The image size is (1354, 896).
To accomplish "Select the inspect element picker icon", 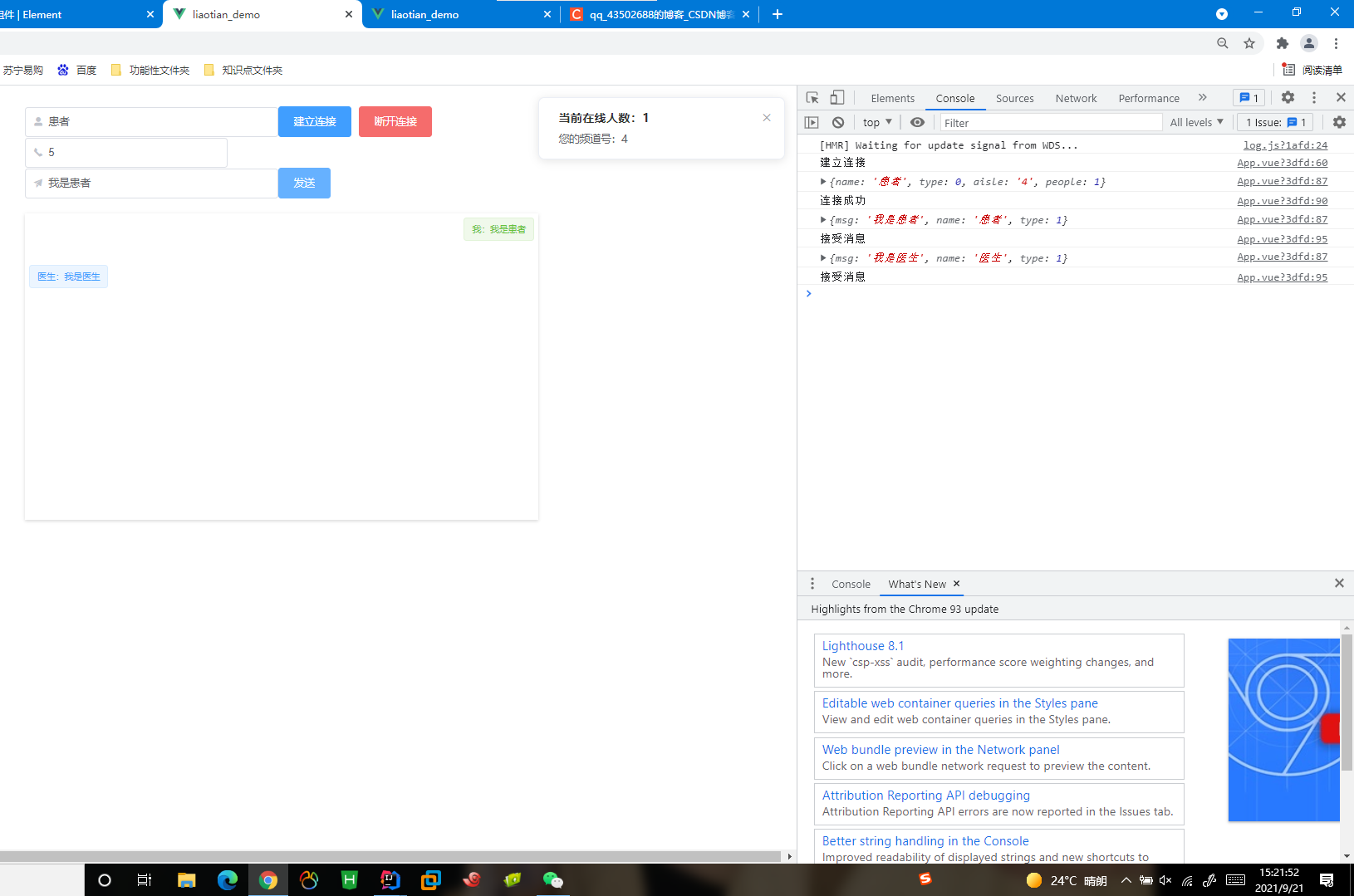I will pos(812,97).
